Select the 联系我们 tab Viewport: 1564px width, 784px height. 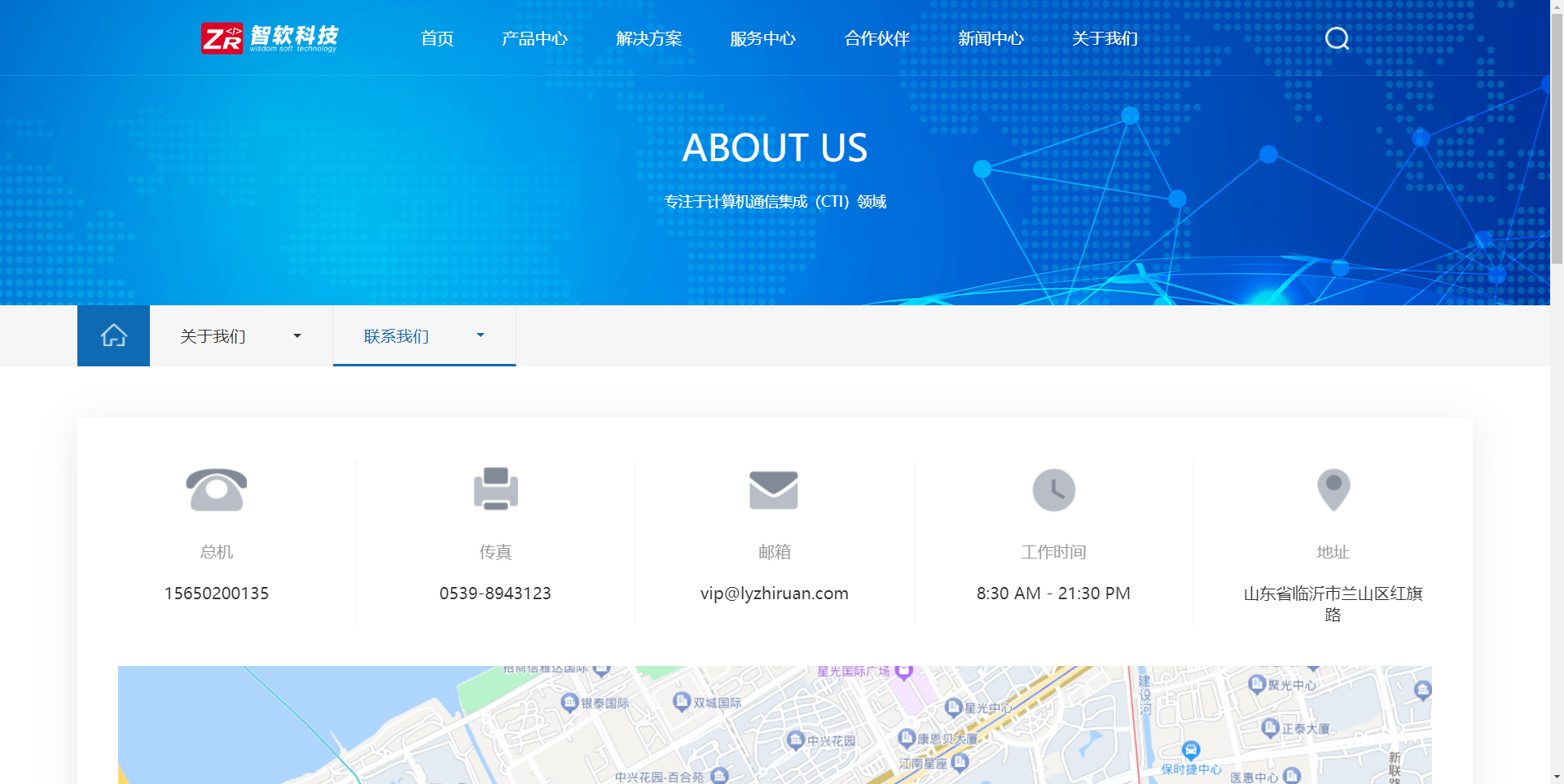coord(396,335)
